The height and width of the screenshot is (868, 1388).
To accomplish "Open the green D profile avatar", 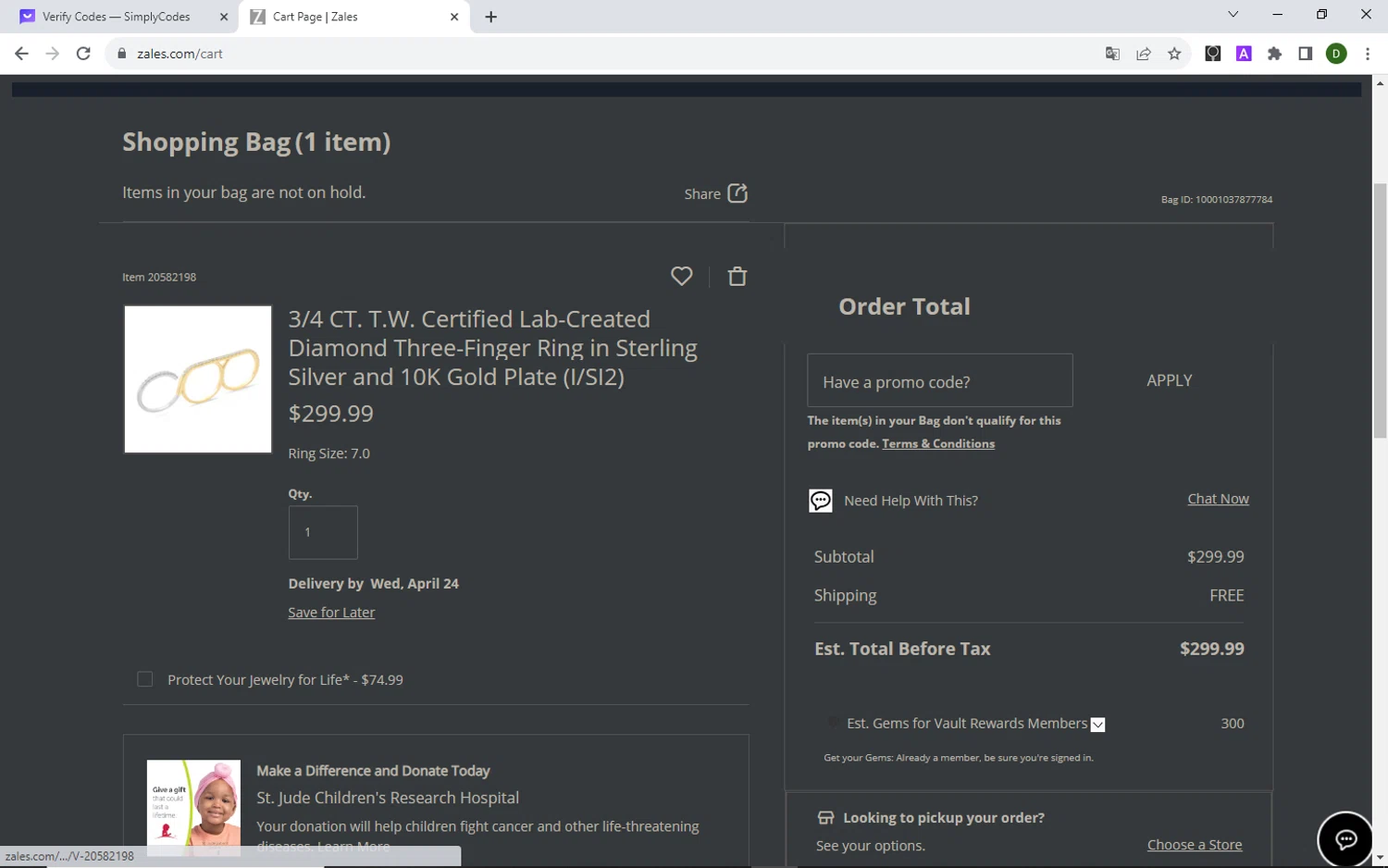I will coord(1336,54).
